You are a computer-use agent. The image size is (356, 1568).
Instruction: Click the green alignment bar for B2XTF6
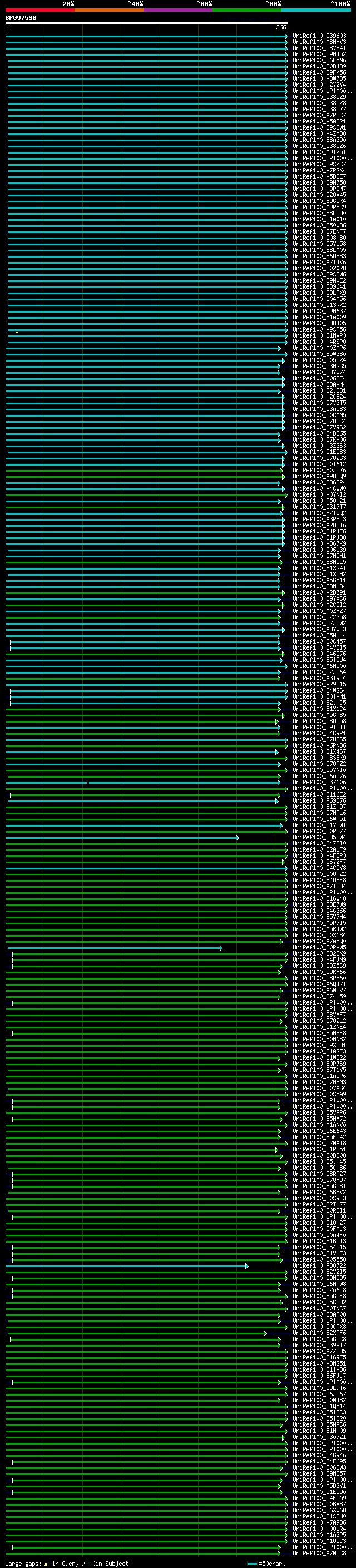click(137, 1333)
